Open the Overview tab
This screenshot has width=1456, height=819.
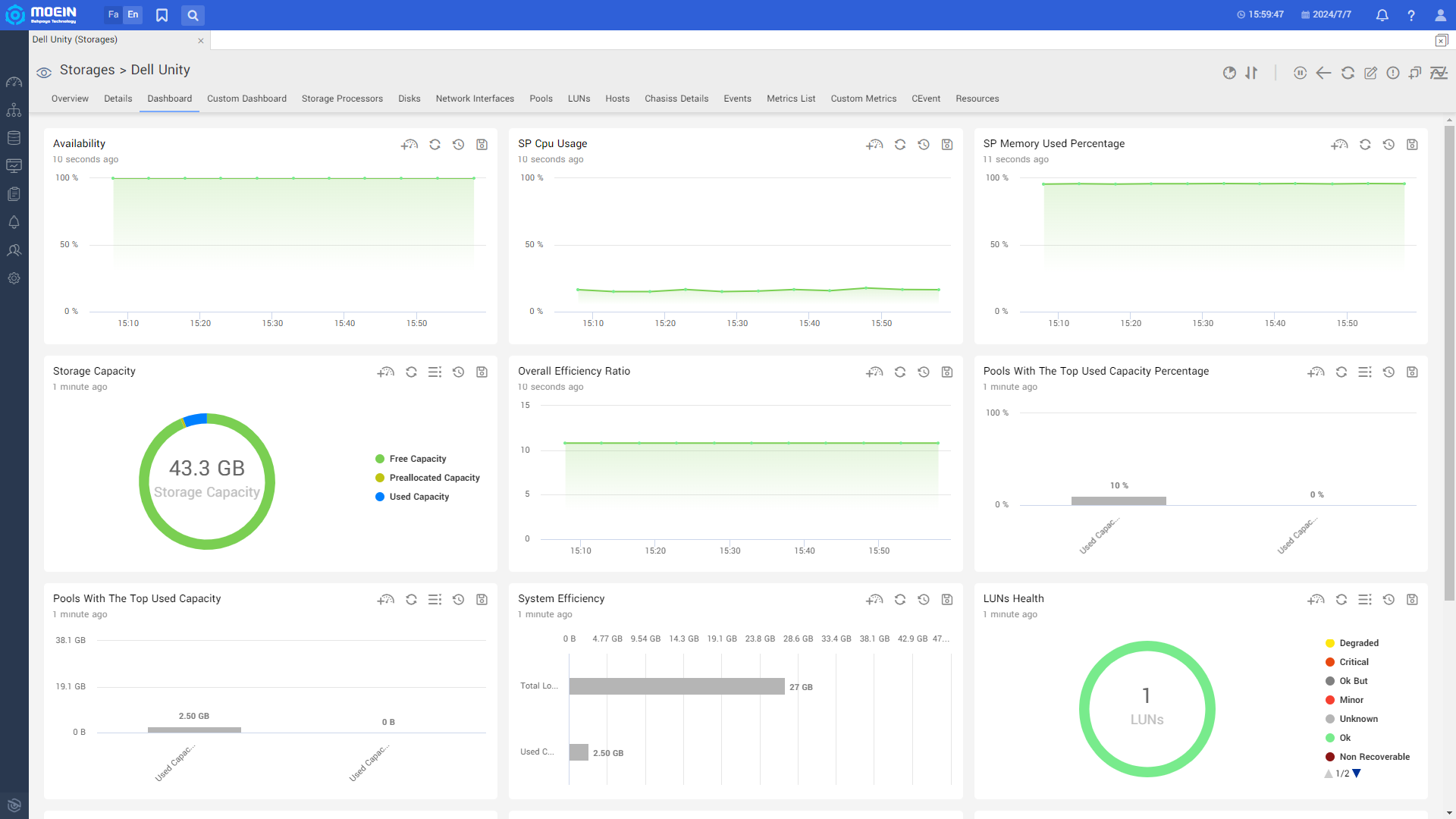click(70, 99)
